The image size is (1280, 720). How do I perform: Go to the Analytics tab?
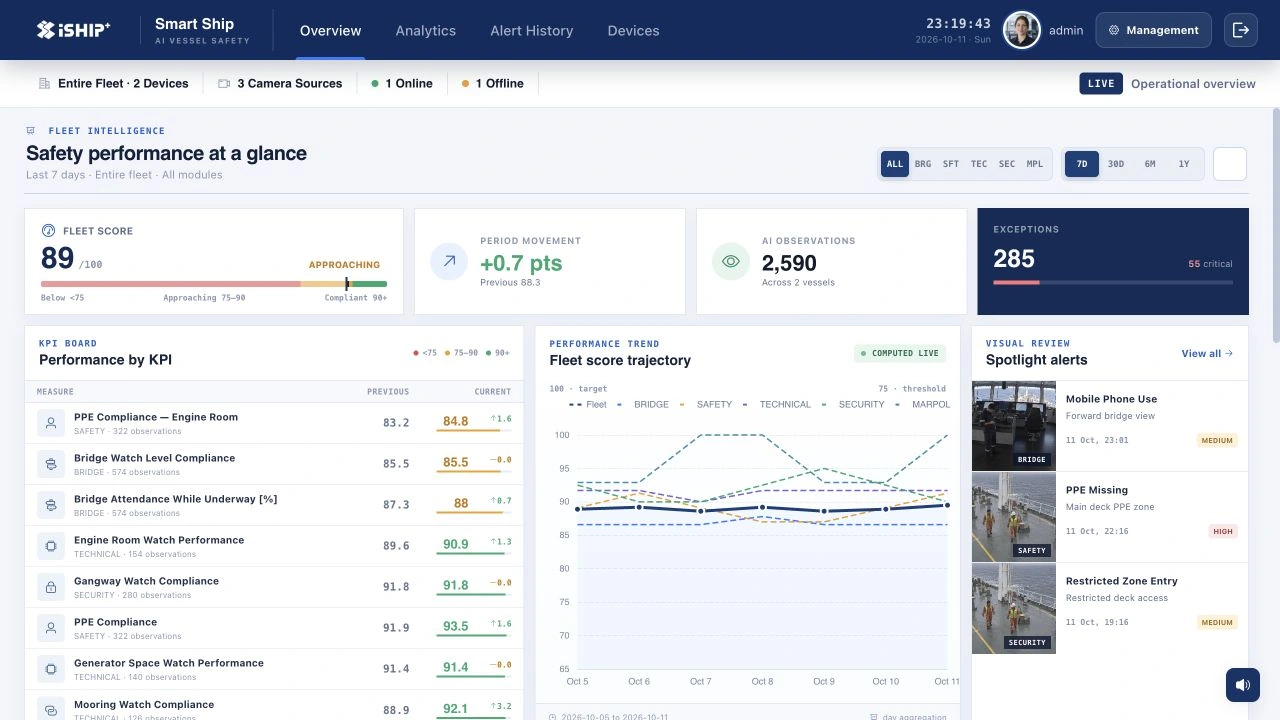(x=426, y=30)
